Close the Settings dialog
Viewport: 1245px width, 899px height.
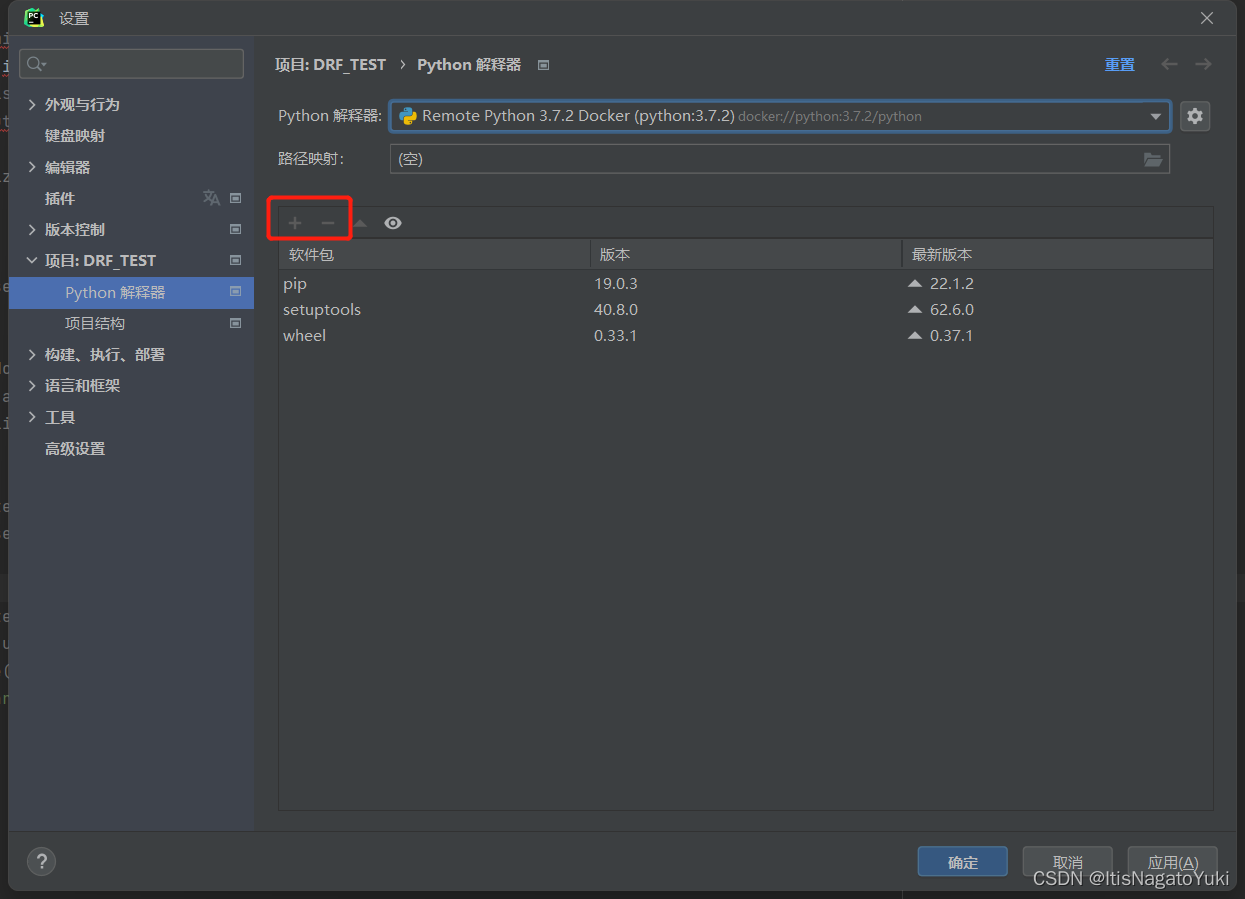pyautogui.click(x=1207, y=18)
